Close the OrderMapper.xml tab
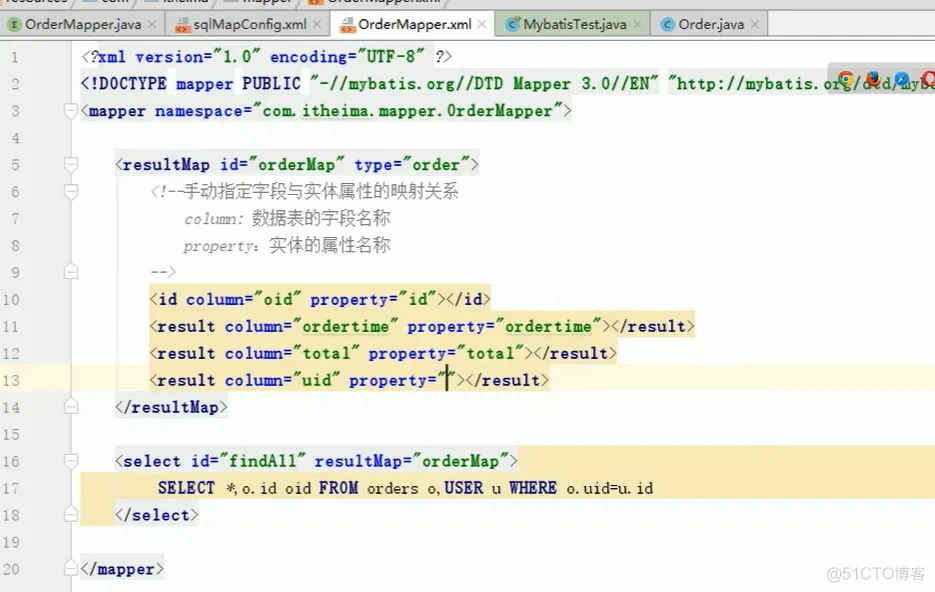The width and height of the screenshot is (935, 592). pos(482,24)
